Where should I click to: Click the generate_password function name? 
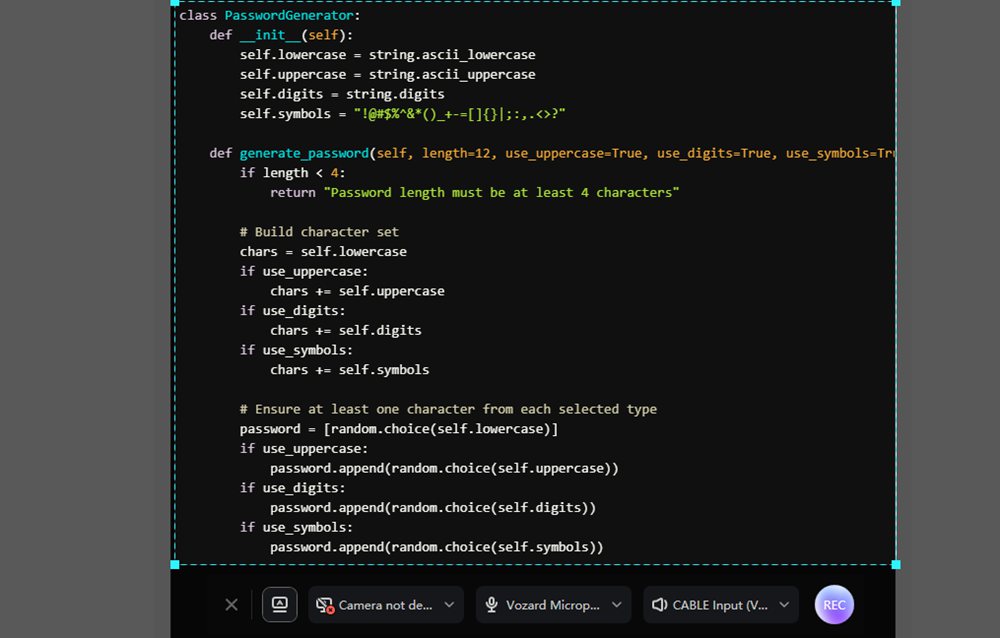(304, 153)
